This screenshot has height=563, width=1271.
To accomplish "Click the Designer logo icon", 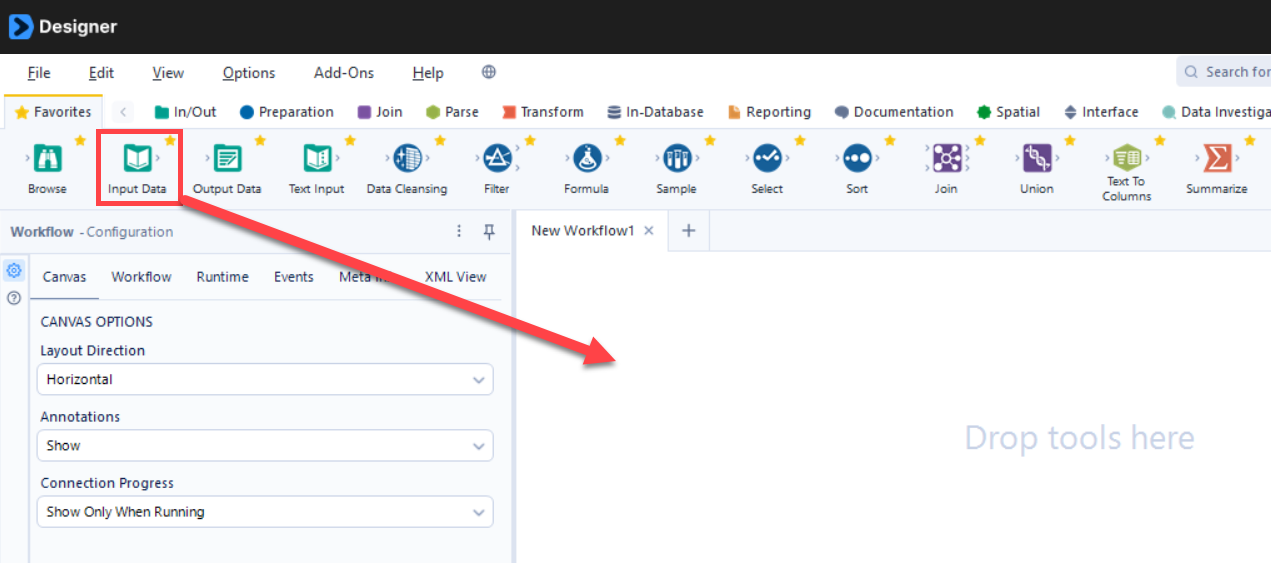I will coord(21,26).
